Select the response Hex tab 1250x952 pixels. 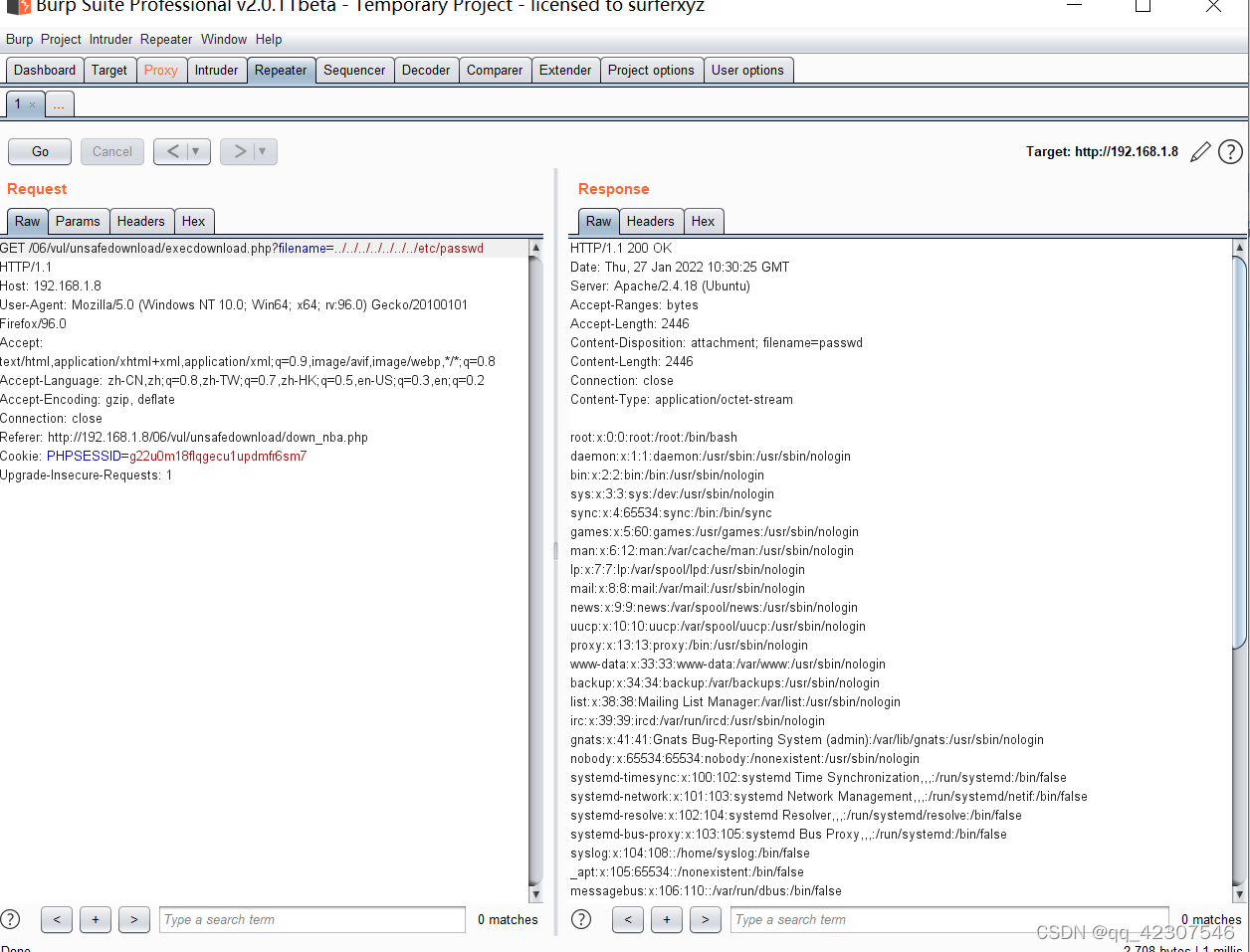coord(704,222)
